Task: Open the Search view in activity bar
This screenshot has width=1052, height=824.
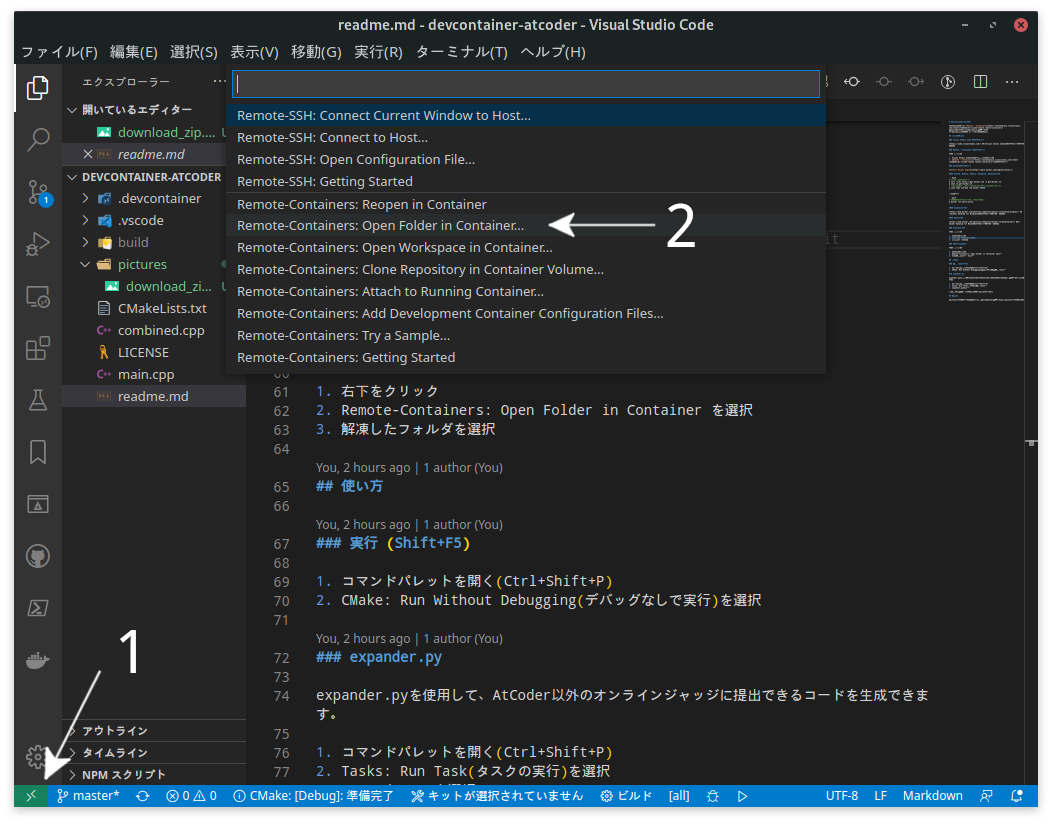Action: tap(38, 140)
